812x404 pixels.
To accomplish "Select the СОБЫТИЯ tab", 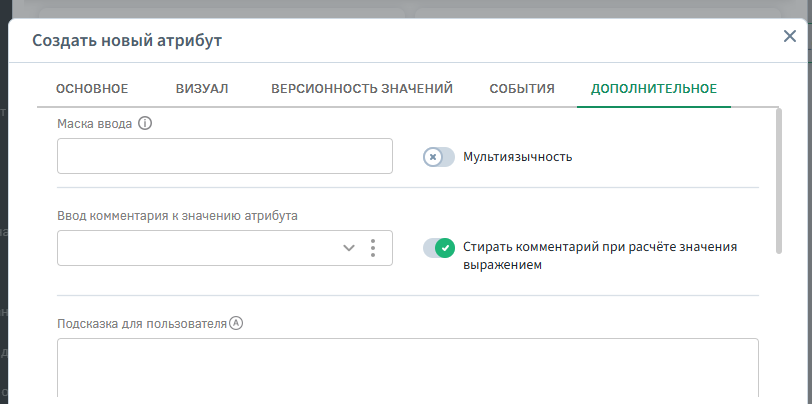I will 522,89.
